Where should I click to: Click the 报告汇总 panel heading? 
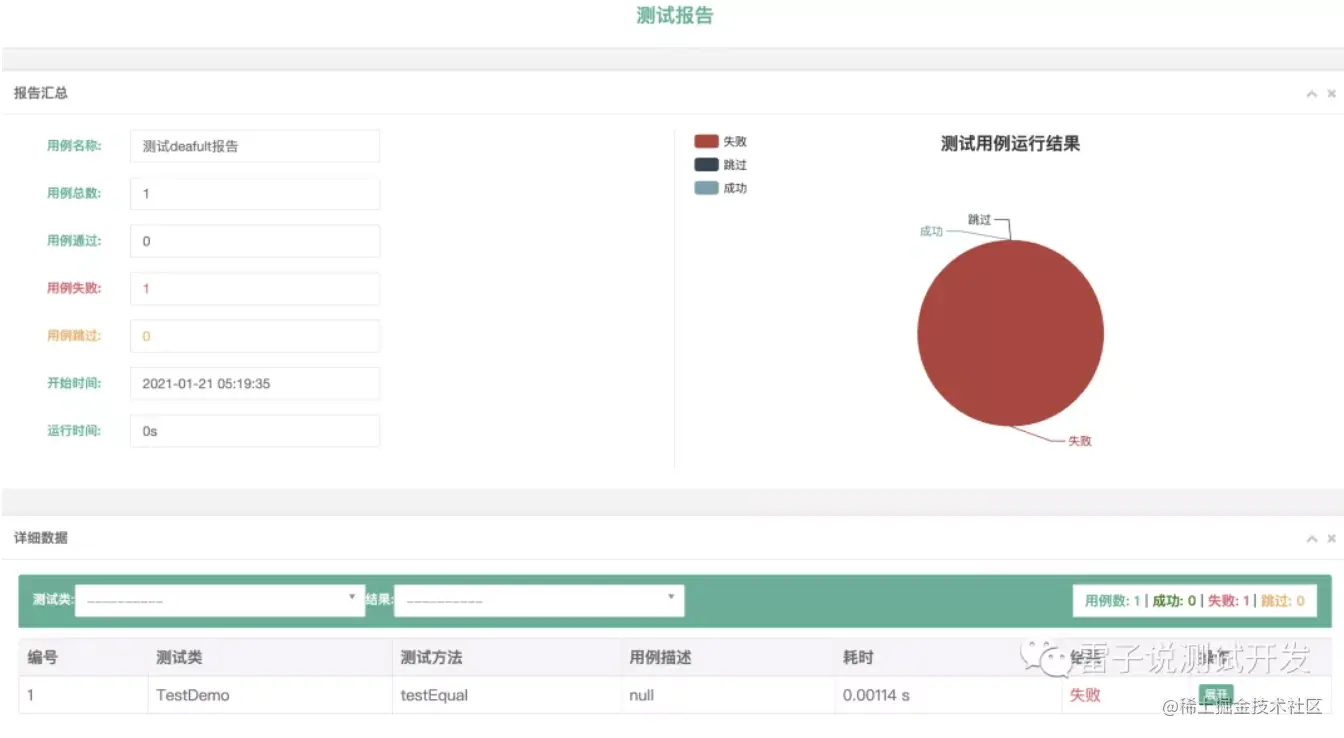41,93
